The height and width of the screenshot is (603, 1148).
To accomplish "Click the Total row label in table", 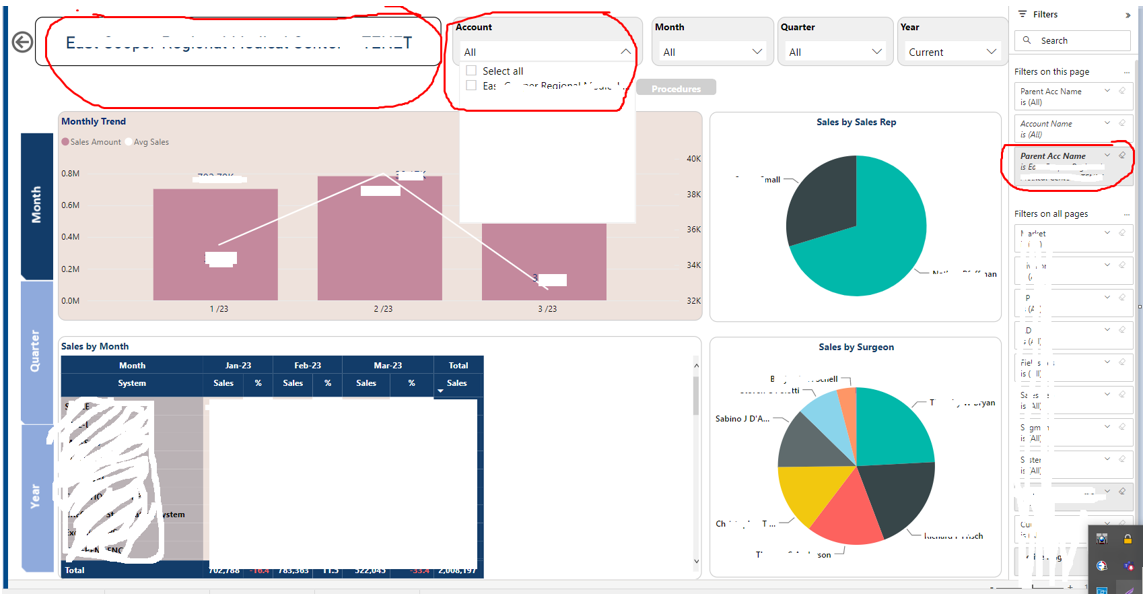I will 75,570.
